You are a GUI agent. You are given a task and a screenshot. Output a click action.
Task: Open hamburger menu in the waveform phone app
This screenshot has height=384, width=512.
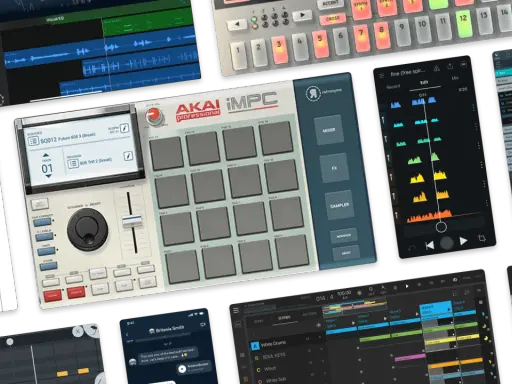[x=381, y=76]
